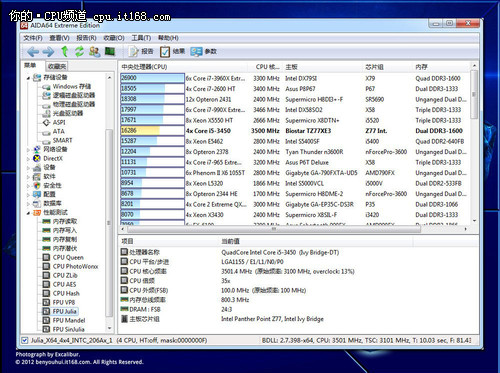
Task: Click the 结果 Results toolbar button
Action: click(173, 51)
